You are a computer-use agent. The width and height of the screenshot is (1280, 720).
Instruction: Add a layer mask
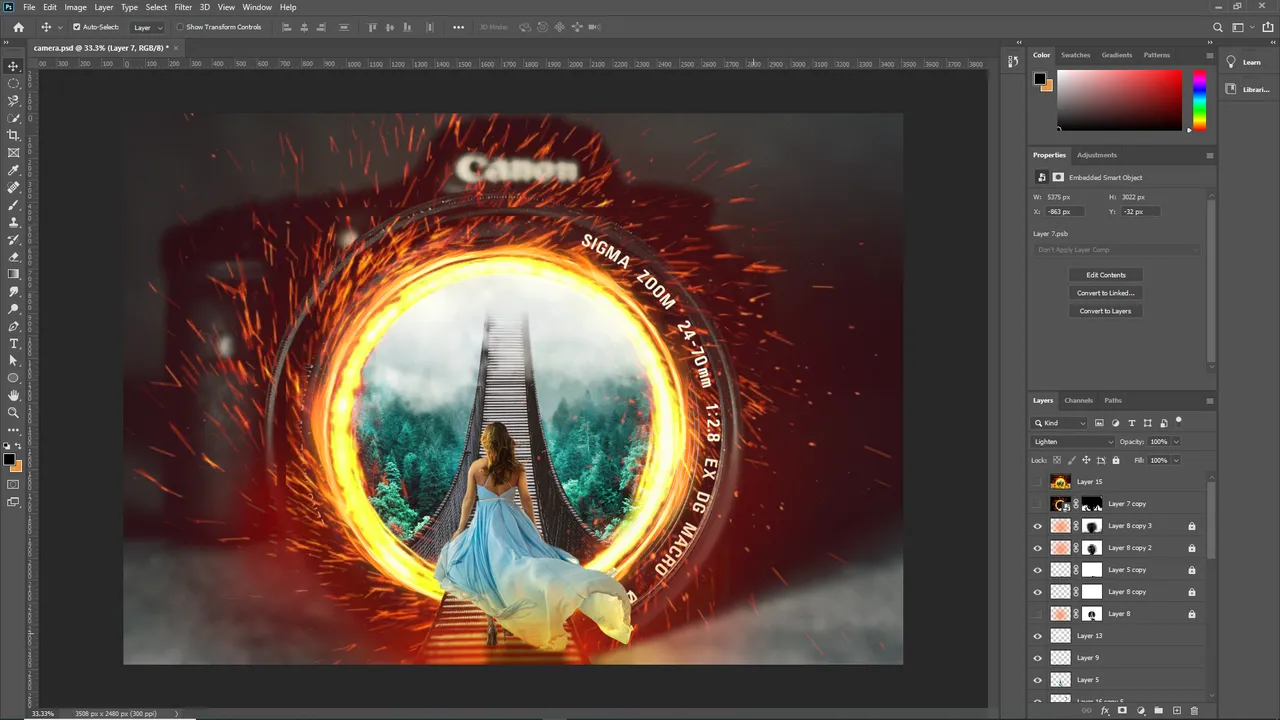1122,711
